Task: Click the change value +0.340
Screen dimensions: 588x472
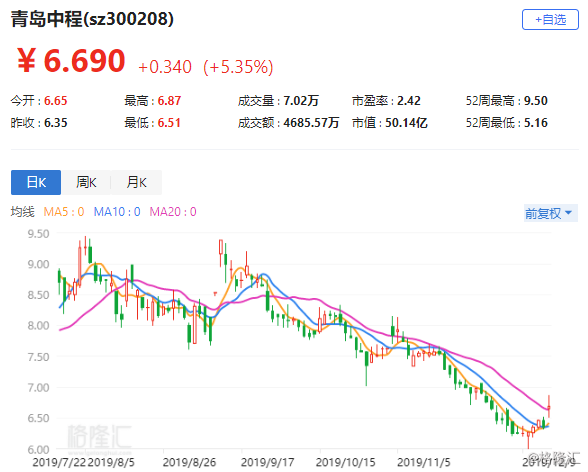Action: coord(165,67)
